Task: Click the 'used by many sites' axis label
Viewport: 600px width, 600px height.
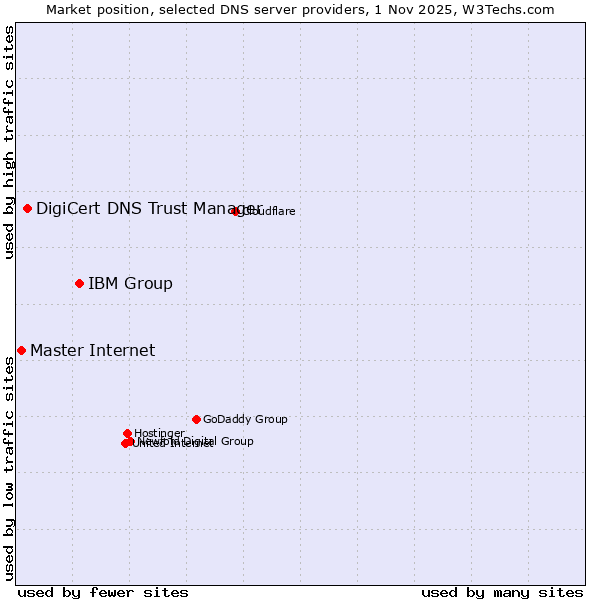Action: coord(502,592)
